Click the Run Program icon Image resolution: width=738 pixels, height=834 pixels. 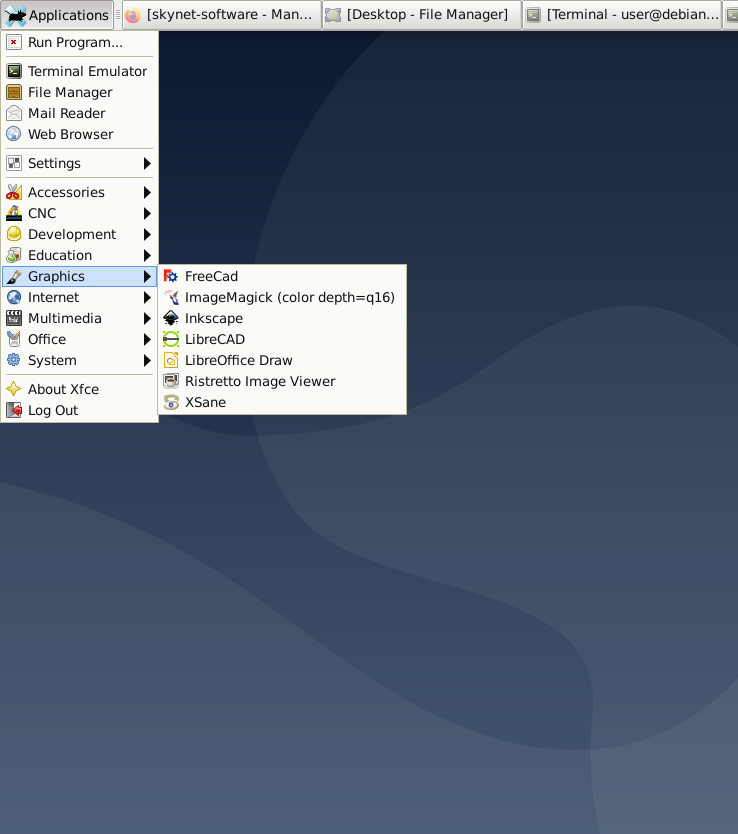pos(14,43)
